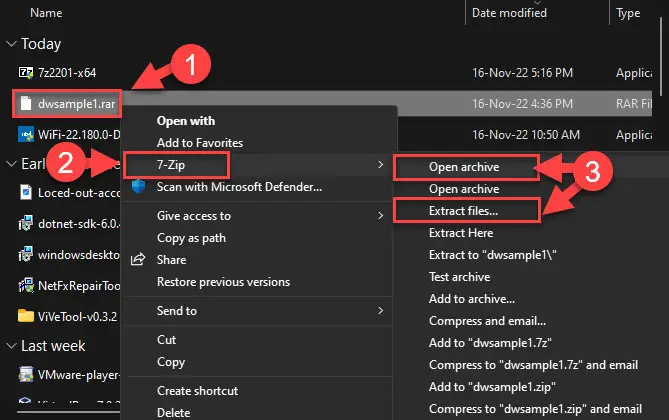The image size is (669, 420).
Task: Expand the 7-Zip submenu arrow
Action: (380, 164)
